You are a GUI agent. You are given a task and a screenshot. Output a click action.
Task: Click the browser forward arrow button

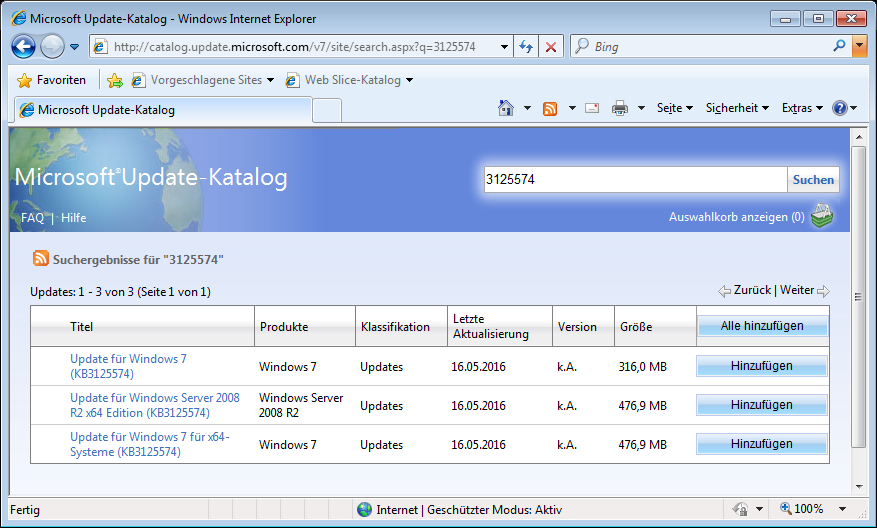click(x=52, y=46)
